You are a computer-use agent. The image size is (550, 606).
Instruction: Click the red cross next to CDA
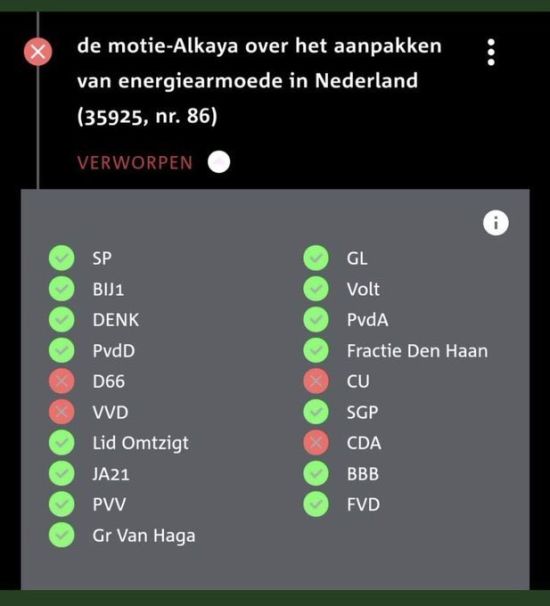[x=316, y=443]
